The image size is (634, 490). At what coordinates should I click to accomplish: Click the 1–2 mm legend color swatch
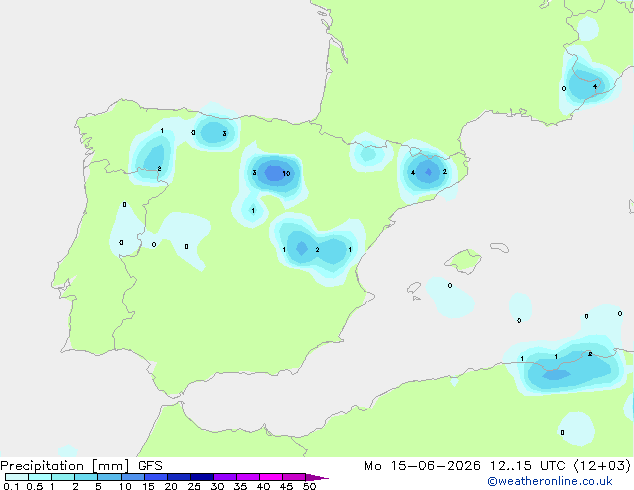(63, 477)
